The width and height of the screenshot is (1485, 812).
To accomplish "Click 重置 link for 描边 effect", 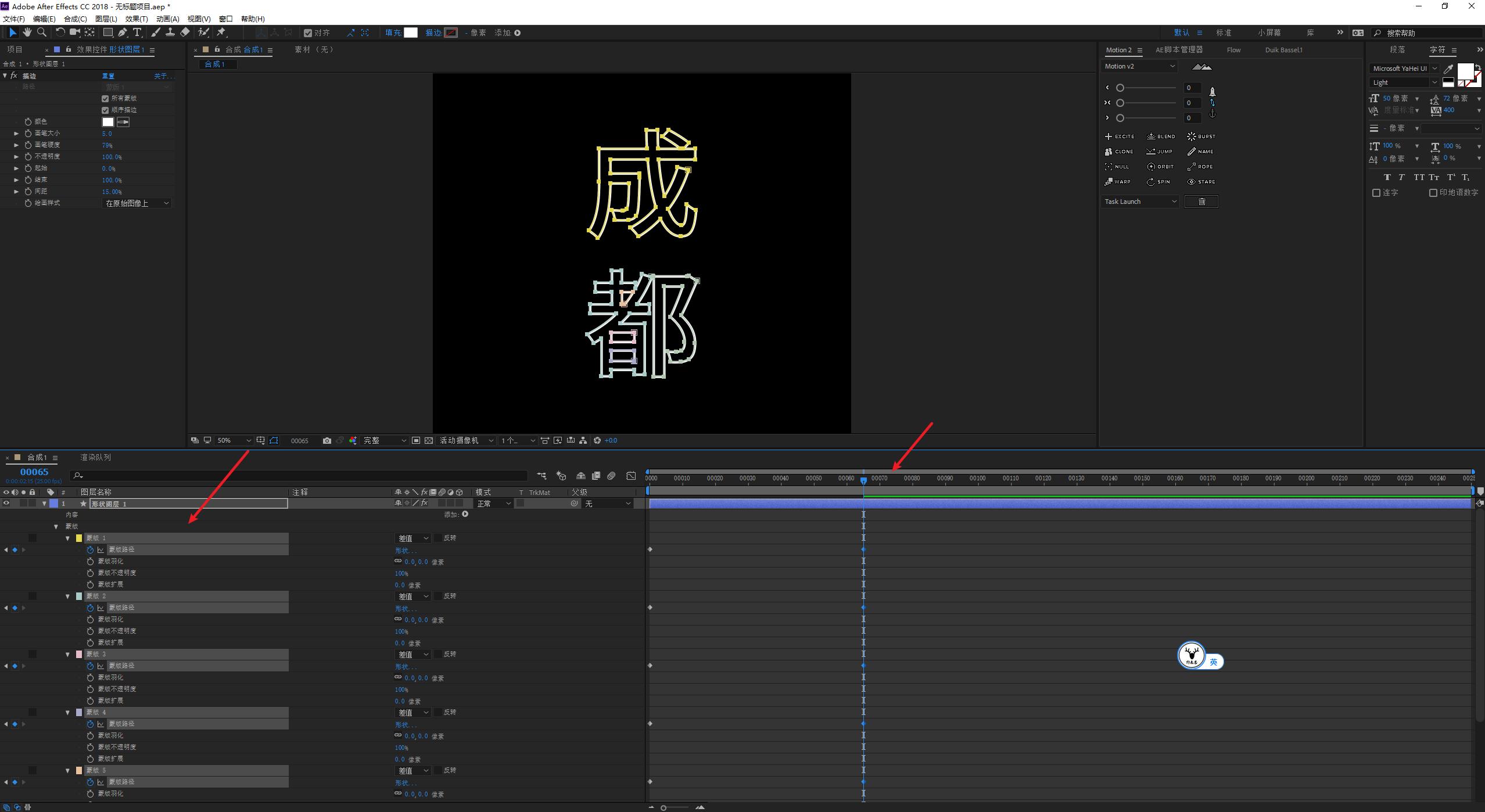I will coord(108,76).
